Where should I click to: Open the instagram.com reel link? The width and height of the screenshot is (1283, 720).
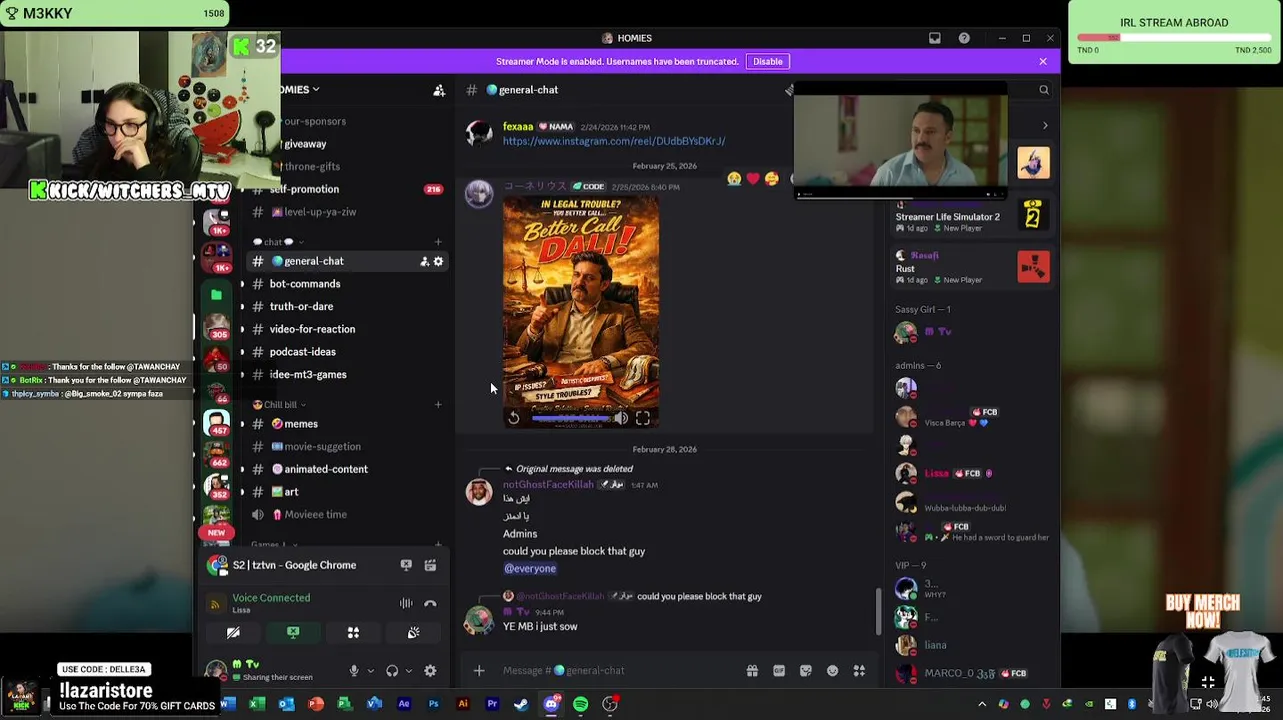click(614, 141)
